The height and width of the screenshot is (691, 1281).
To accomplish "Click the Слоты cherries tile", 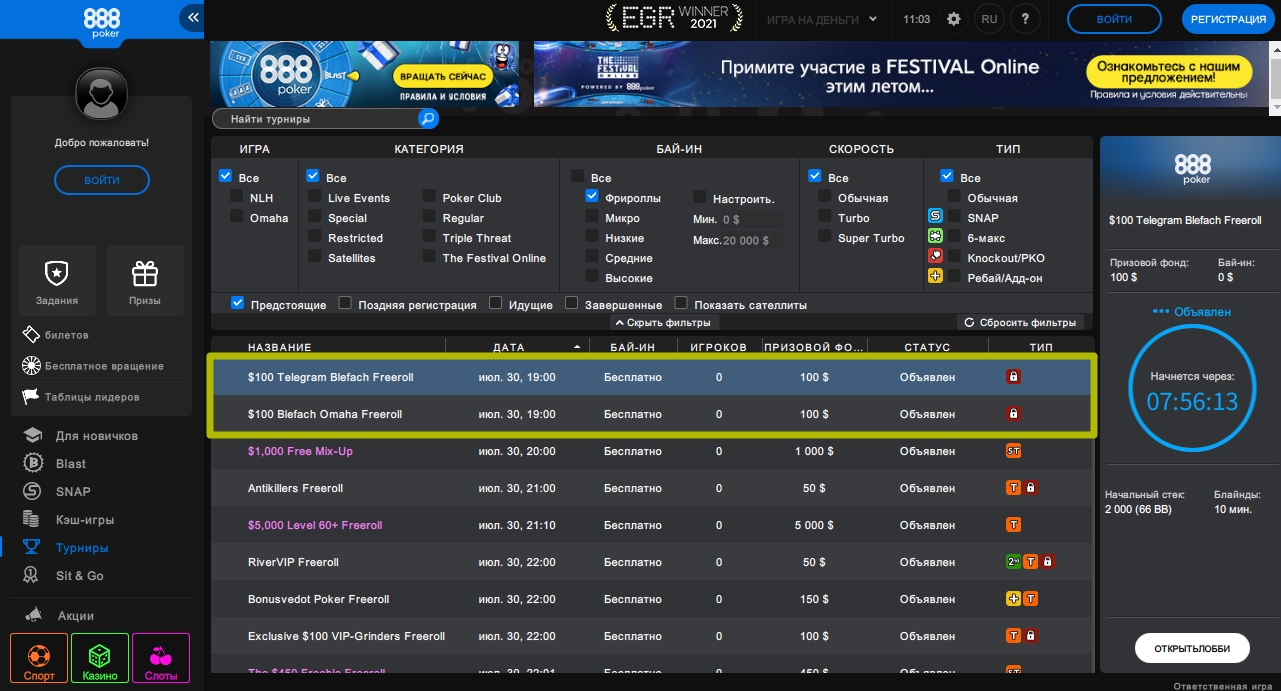I will pos(161,659).
